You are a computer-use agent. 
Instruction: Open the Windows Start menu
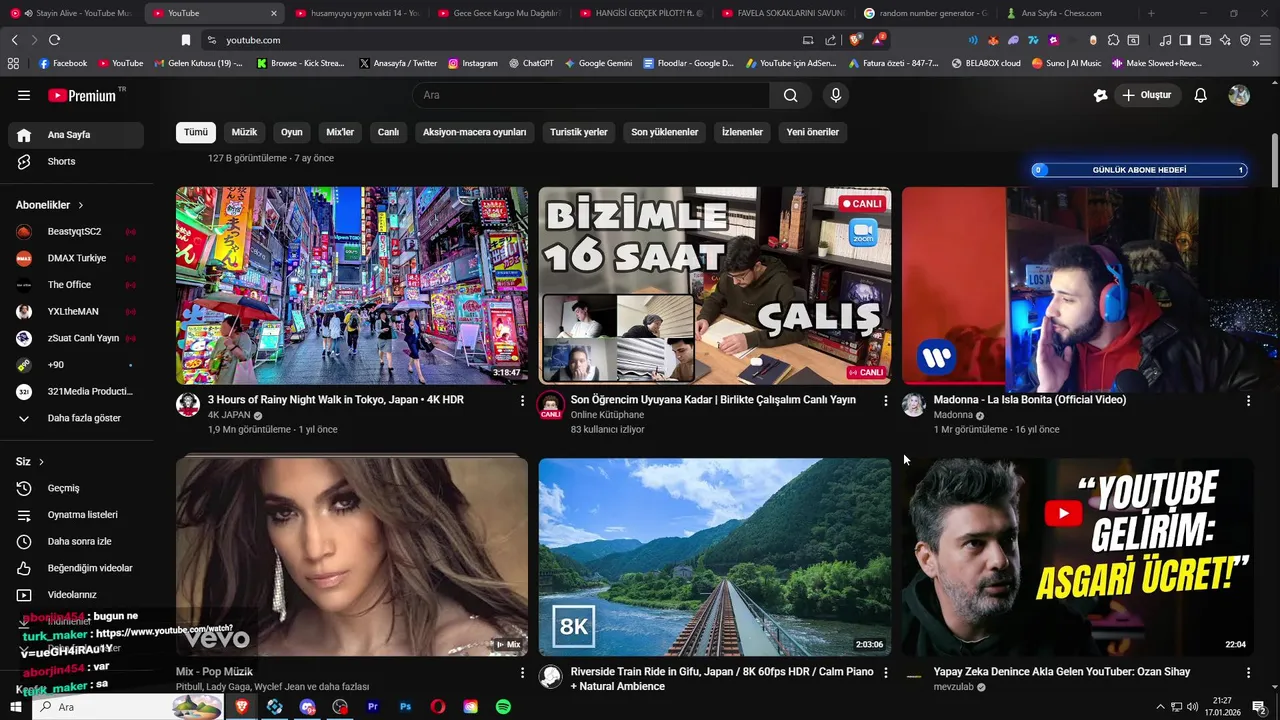pos(15,707)
